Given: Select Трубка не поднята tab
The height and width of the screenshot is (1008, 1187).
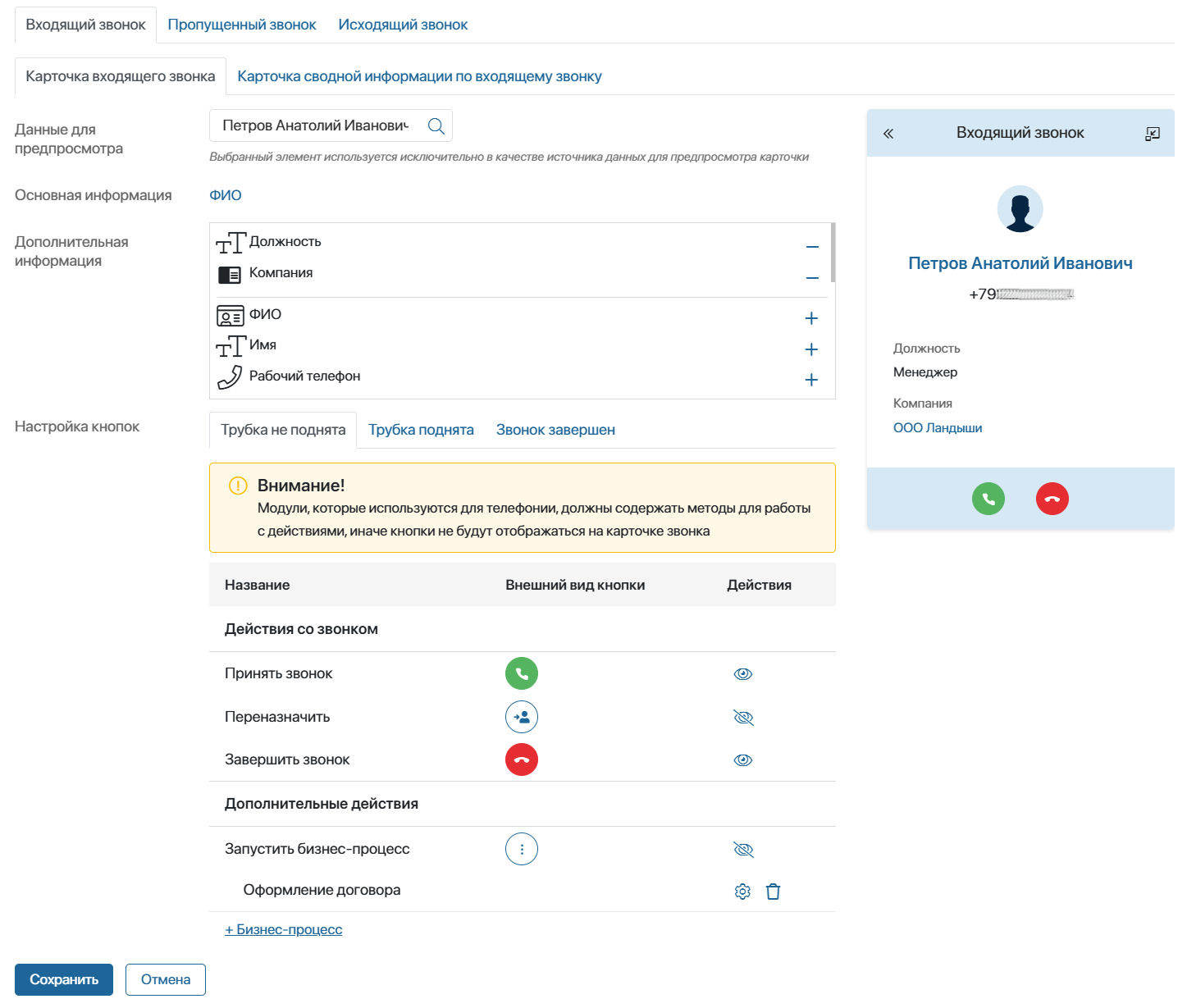Looking at the screenshot, I should pyautogui.click(x=283, y=430).
